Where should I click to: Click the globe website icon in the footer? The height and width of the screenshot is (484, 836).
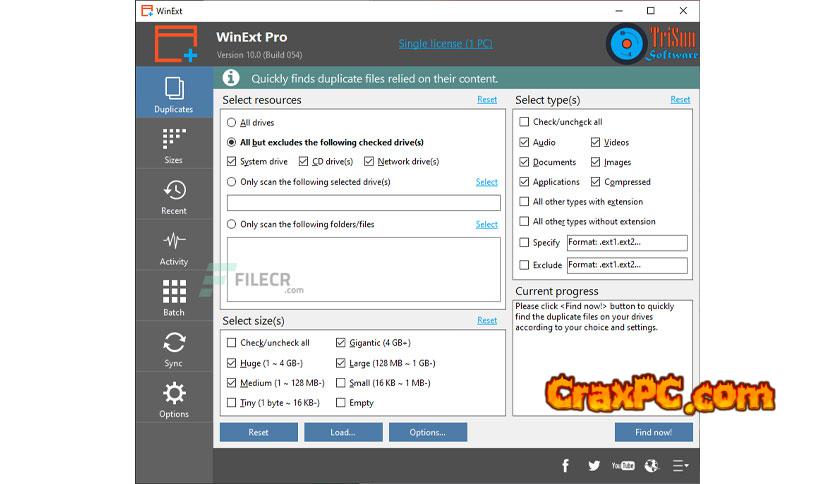[x=652, y=465]
